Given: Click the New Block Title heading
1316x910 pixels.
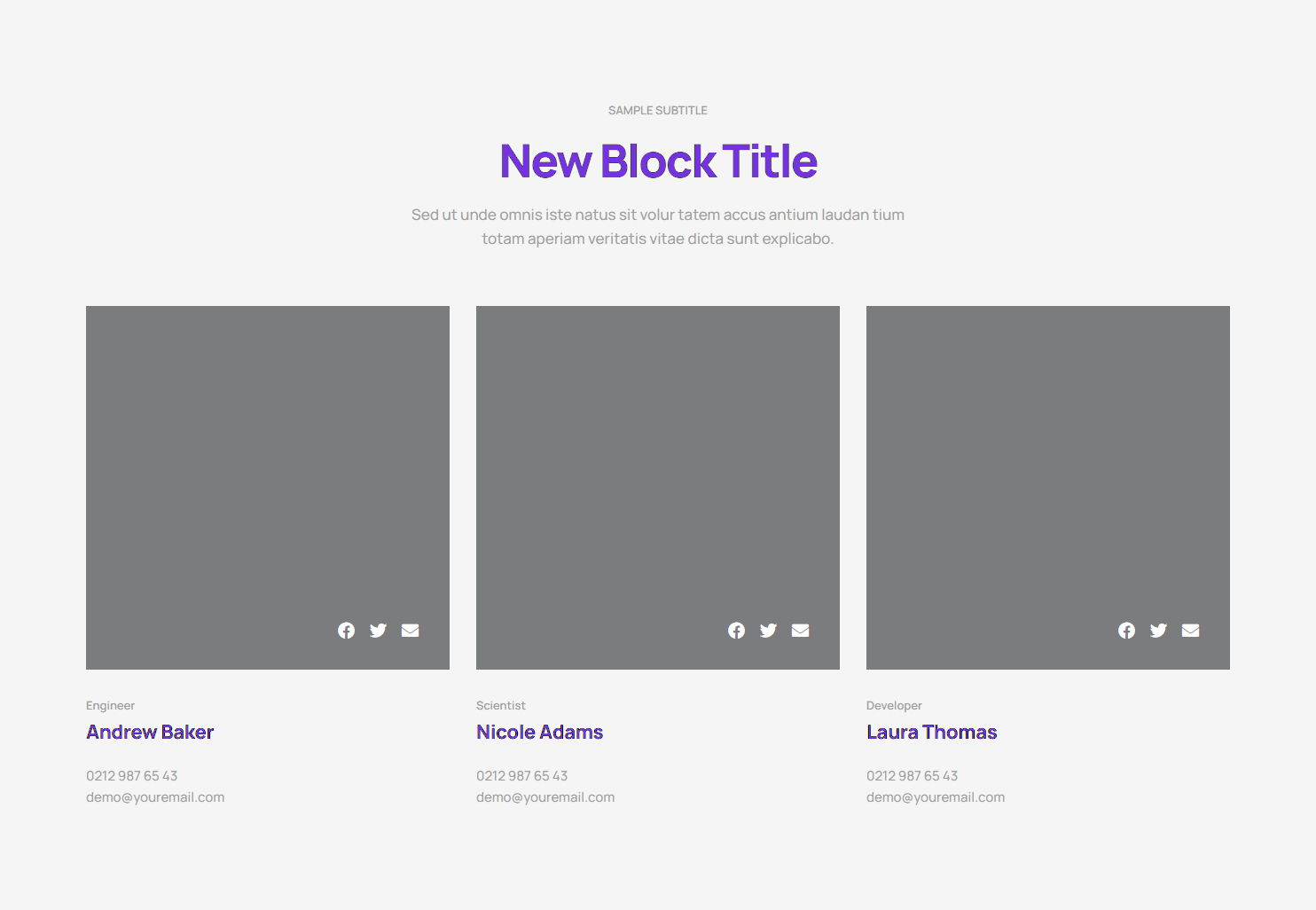Looking at the screenshot, I should [x=658, y=161].
